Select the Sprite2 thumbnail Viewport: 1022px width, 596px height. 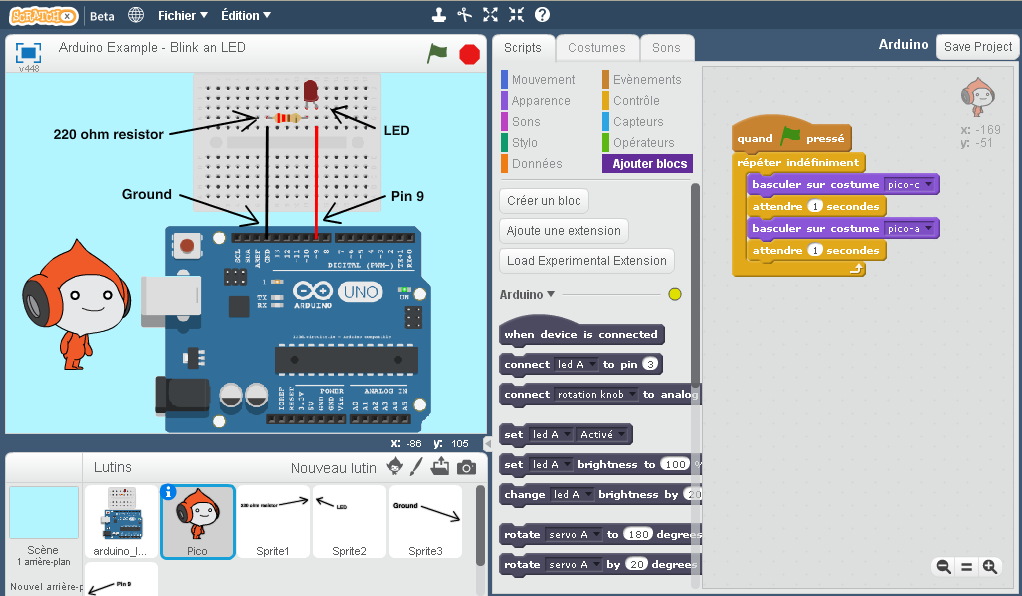[349, 522]
